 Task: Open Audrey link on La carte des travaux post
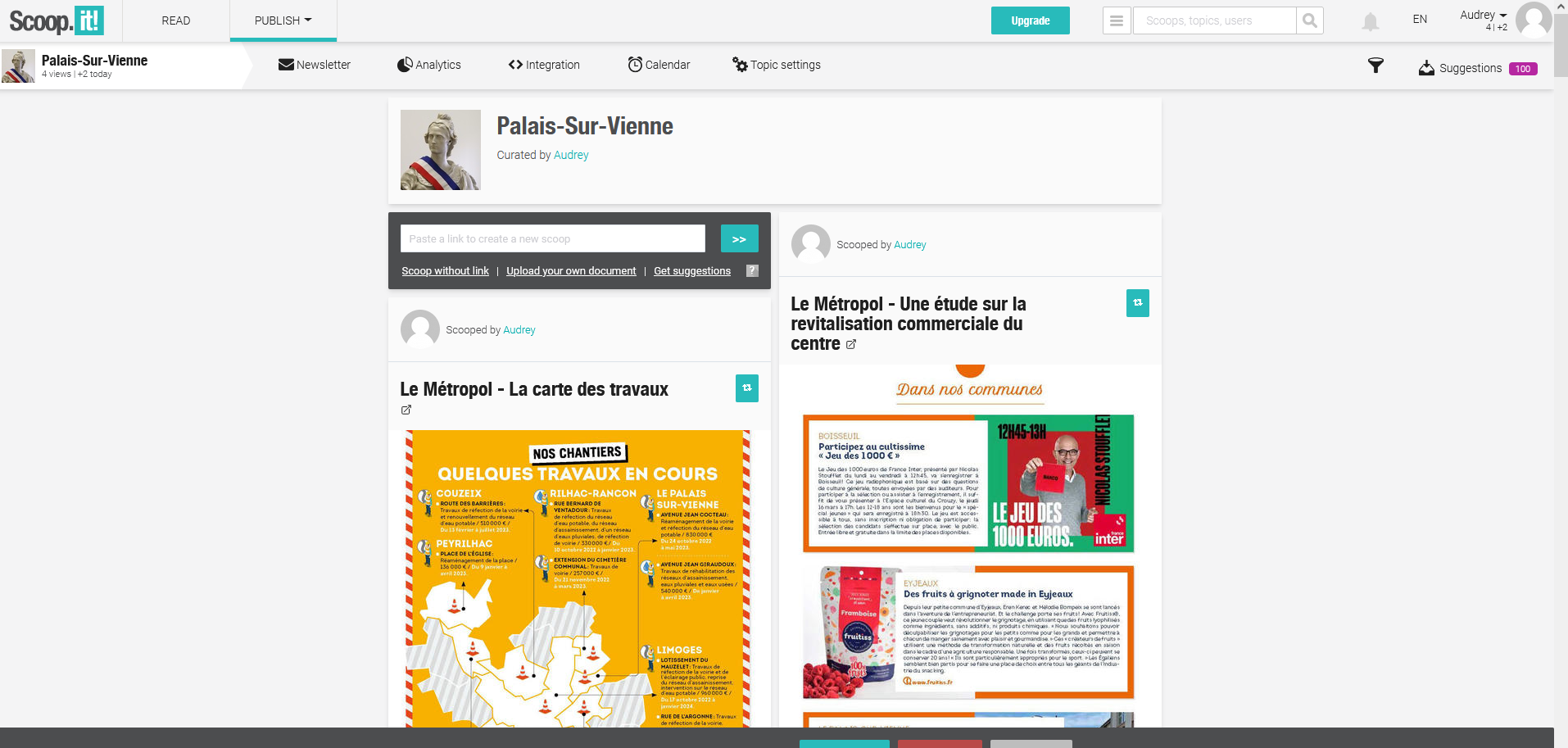519,330
